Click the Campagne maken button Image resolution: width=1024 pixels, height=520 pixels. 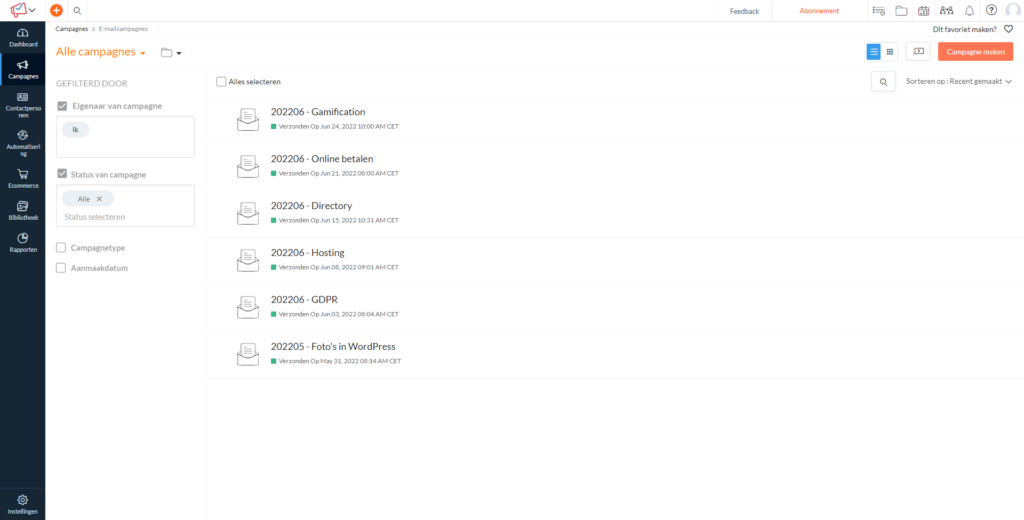click(x=975, y=52)
